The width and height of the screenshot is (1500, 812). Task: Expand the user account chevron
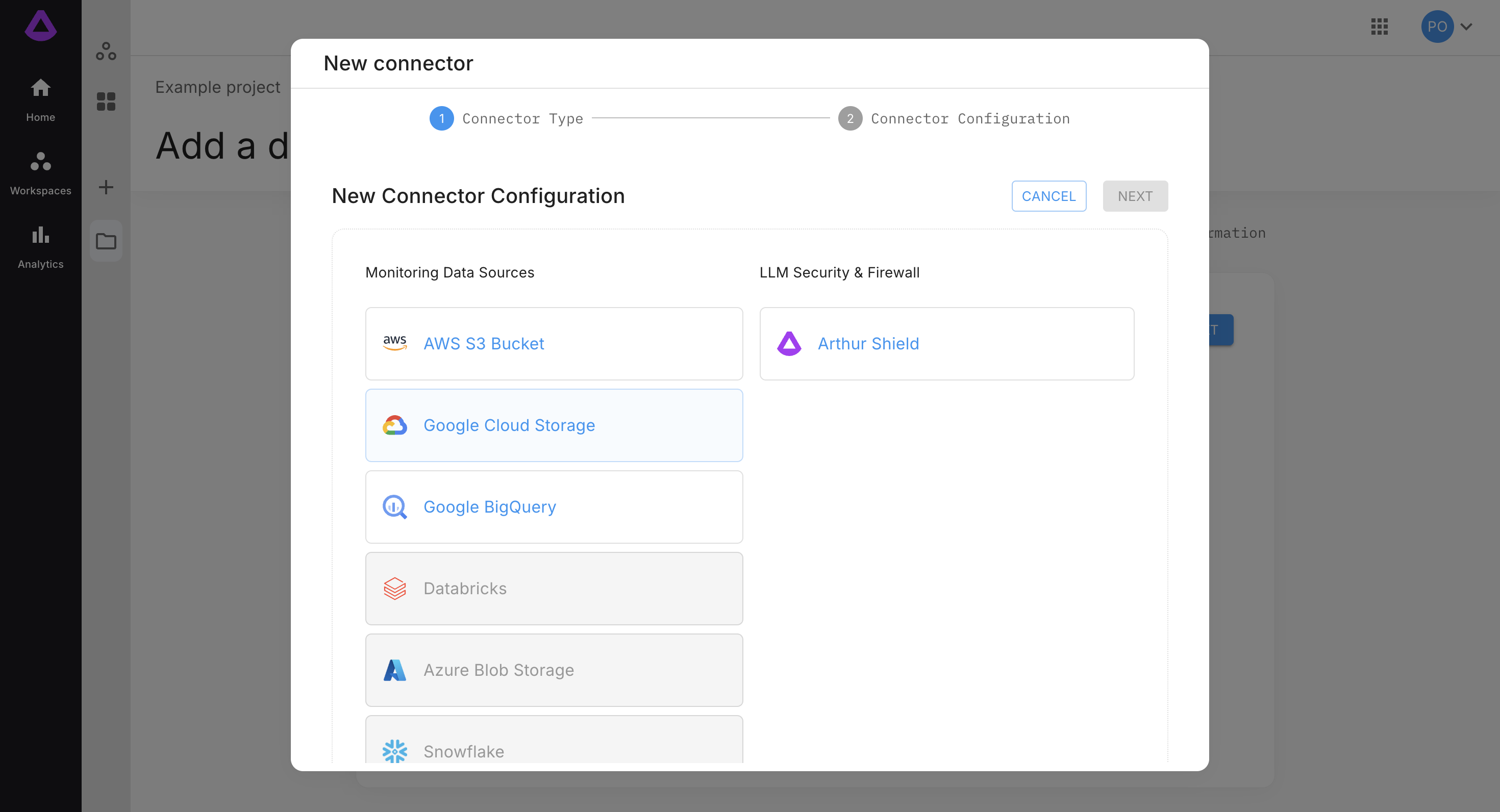(x=1466, y=27)
